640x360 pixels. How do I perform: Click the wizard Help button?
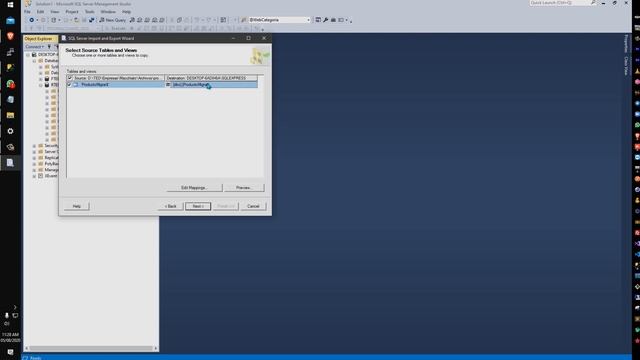point(77,206)
